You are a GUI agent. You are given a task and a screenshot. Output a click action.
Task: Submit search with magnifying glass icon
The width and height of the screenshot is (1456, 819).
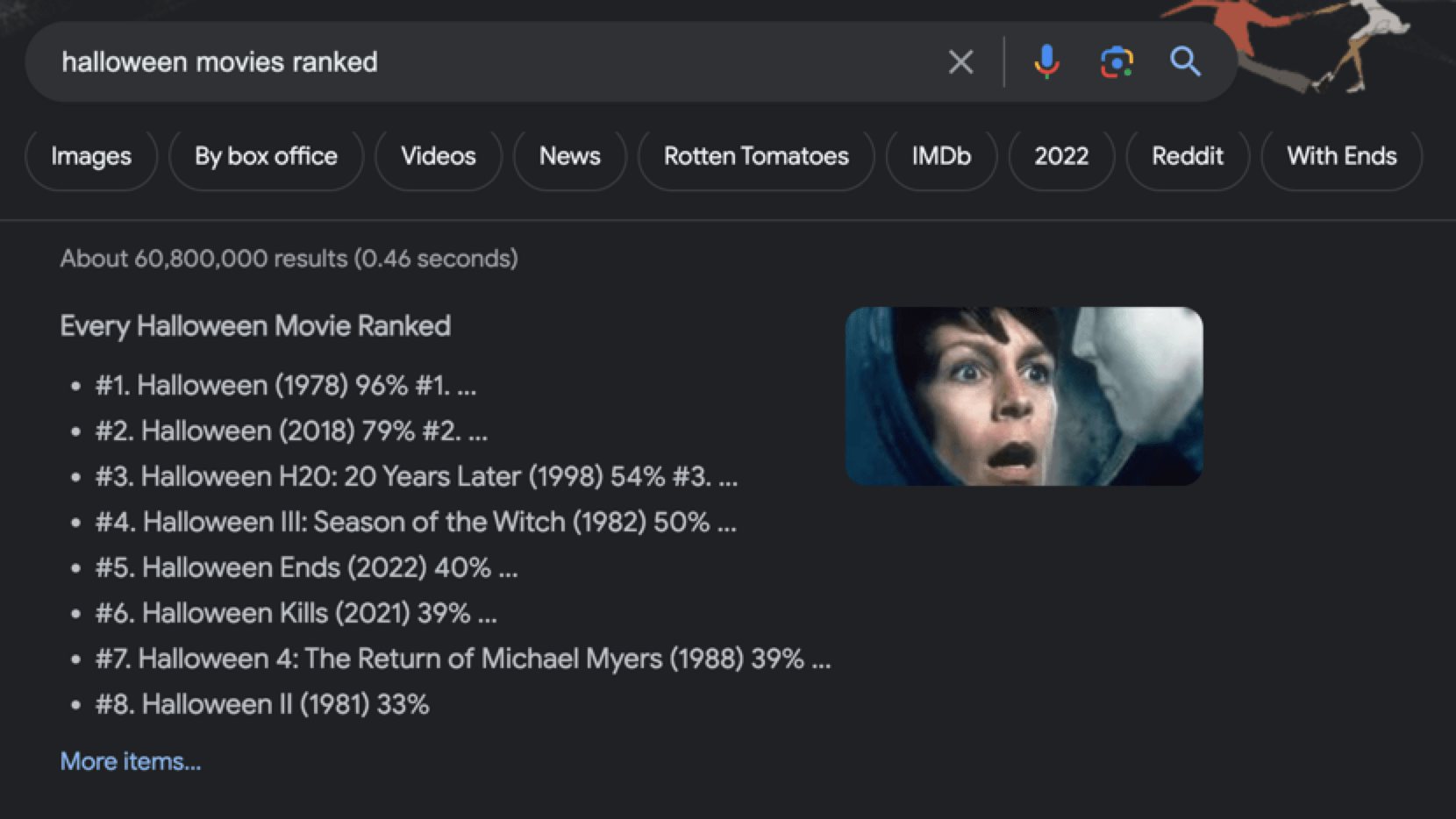point(1185,61)
